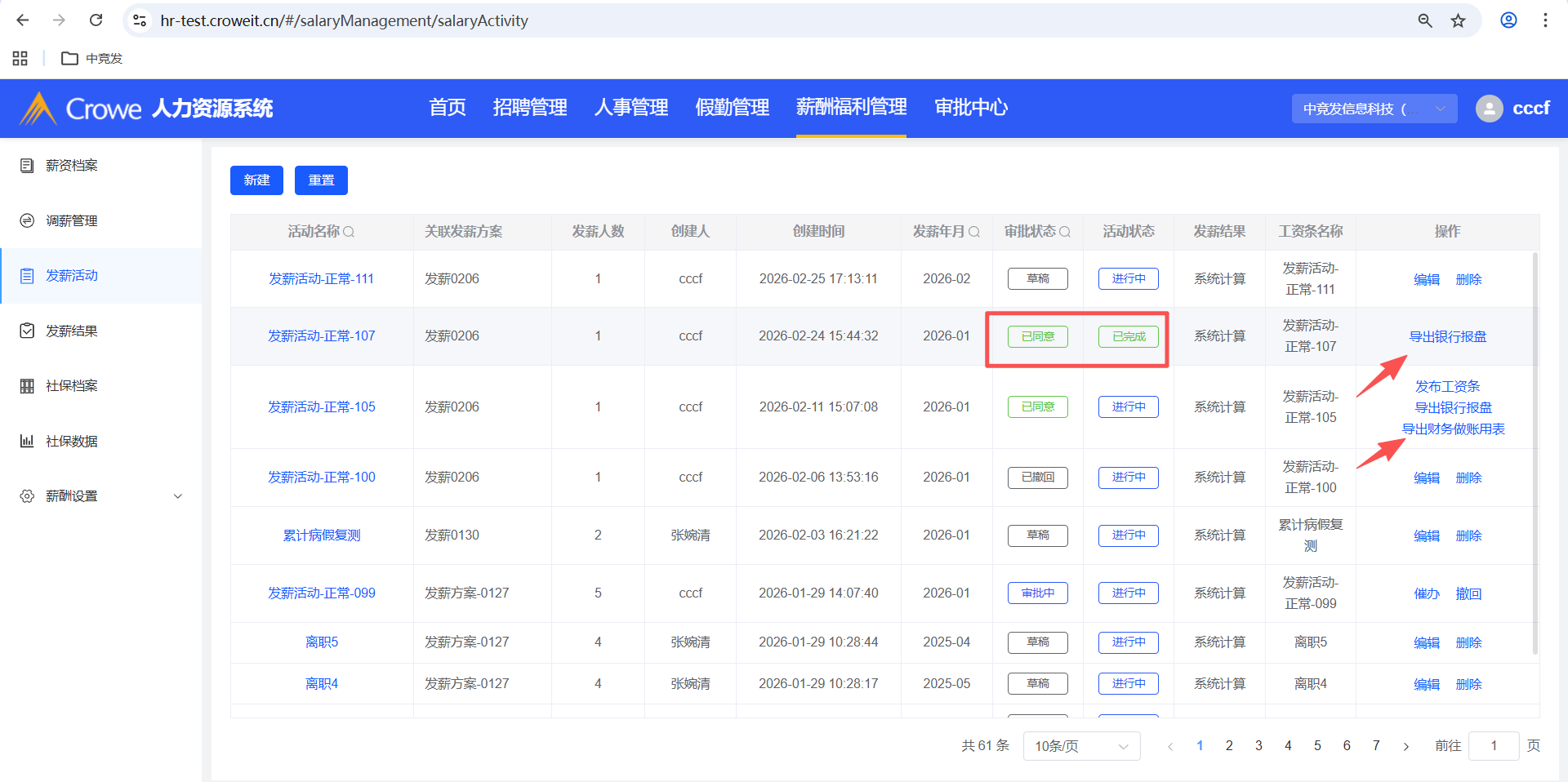This screenshot has width=1568, height=782.
Task: Click the 前往 page number input field
Action: tap(1493, 746)
